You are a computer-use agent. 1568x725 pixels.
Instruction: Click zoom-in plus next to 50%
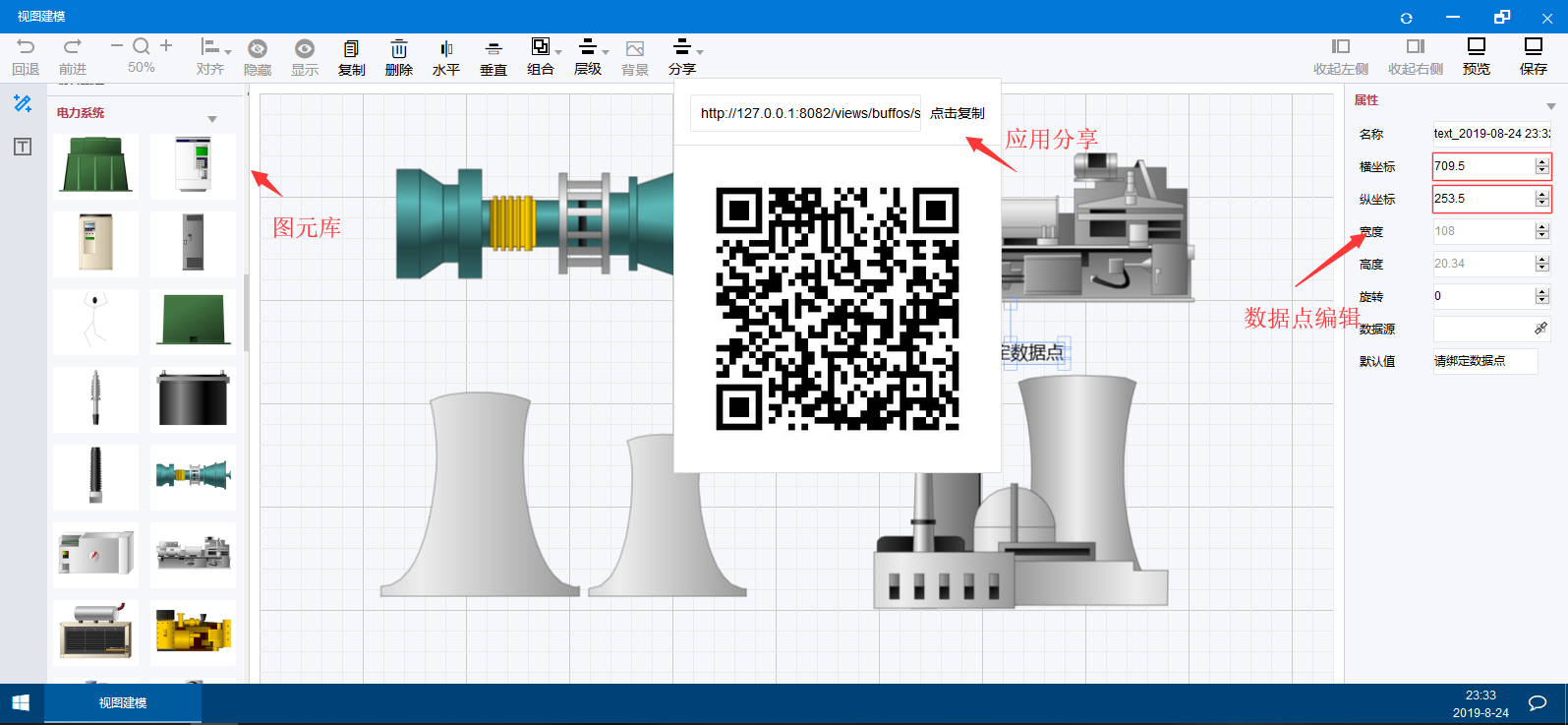[x=166, y=45]
